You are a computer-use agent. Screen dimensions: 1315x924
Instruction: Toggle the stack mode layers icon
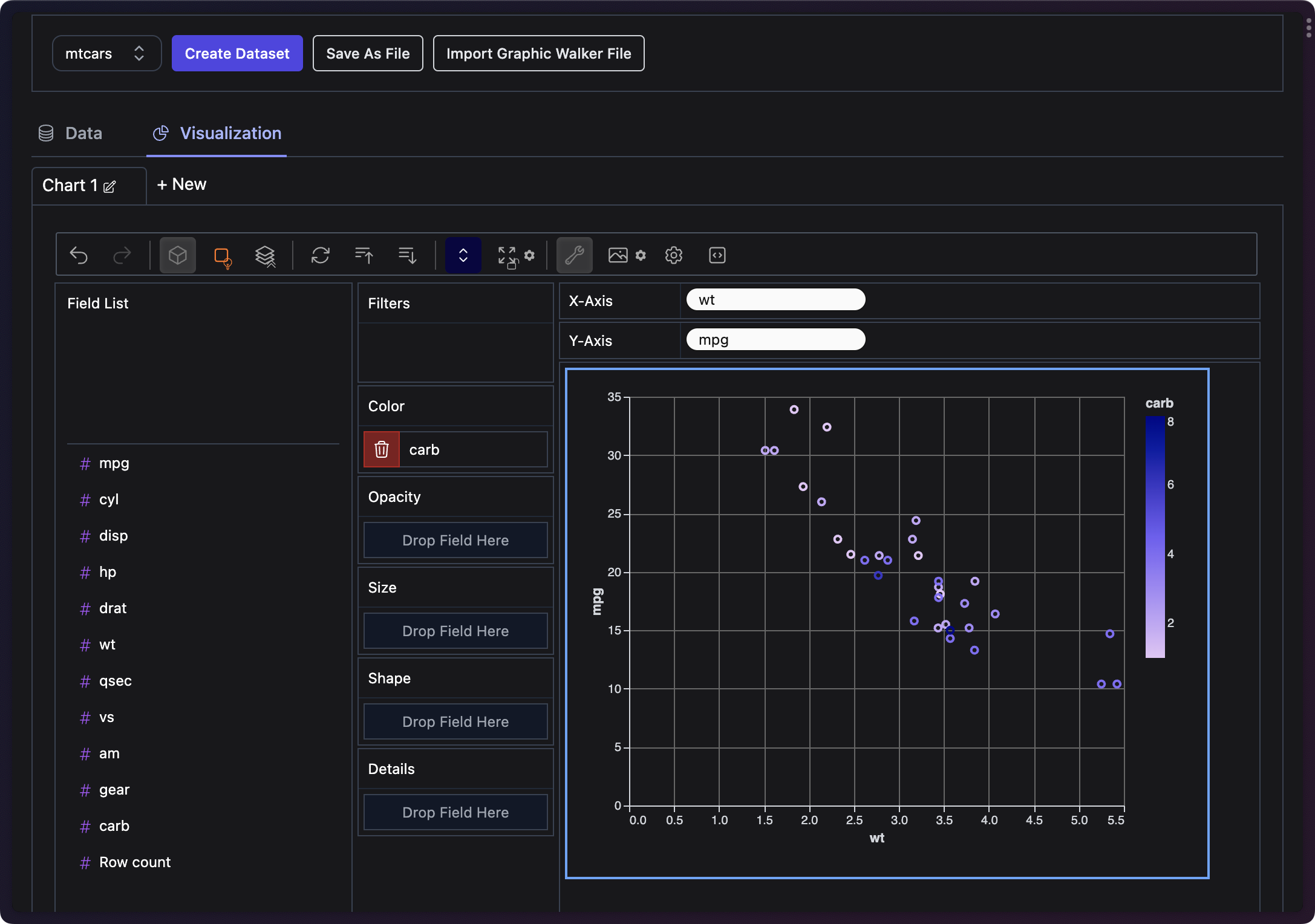click(x=265, y=256)
